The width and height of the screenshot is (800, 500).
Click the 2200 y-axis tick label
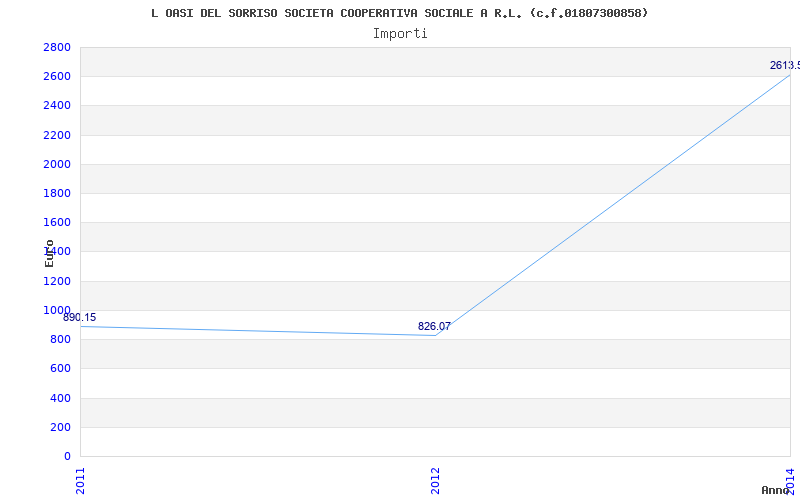point(57,135)
